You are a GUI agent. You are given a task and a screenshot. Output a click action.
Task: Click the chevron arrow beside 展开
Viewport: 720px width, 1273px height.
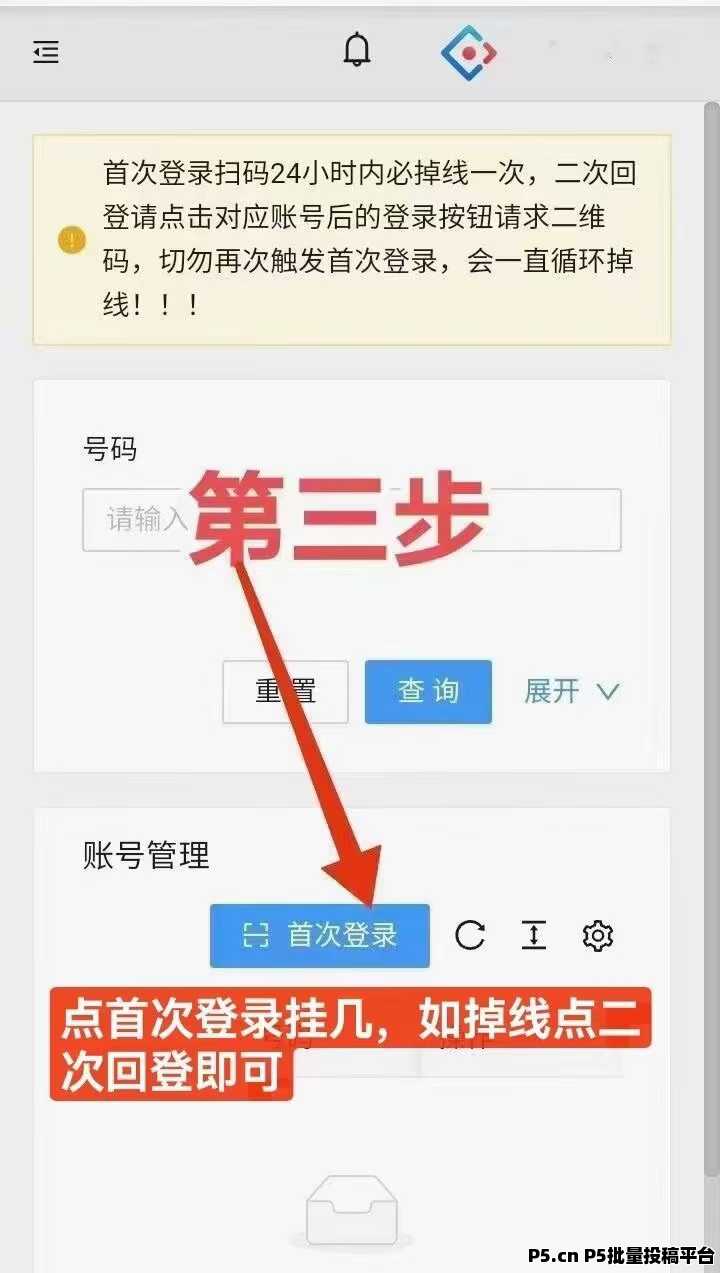coord(607,691)
